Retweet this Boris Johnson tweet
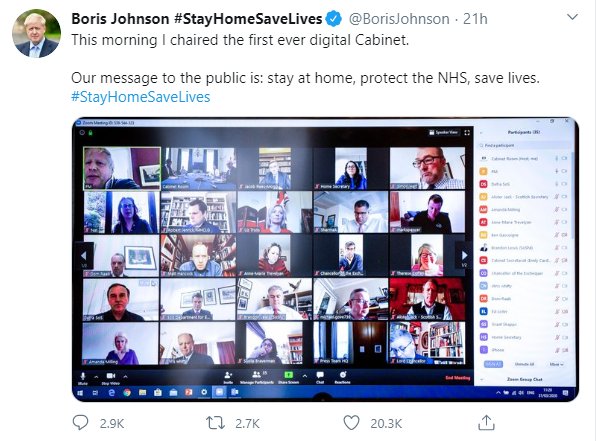The image size is (596, 441). [x=215, y=423]
